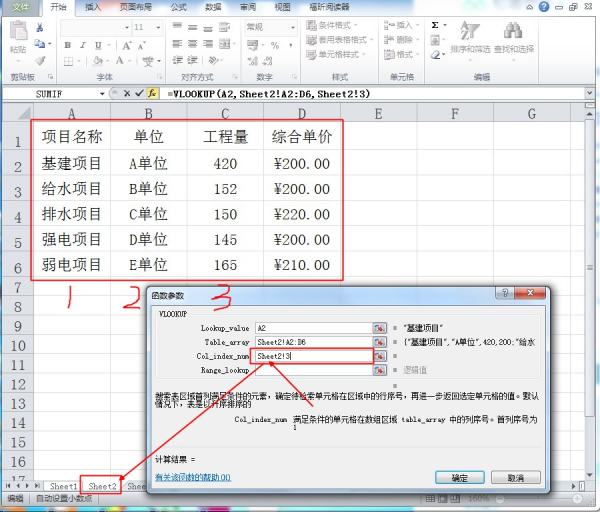Click the Excel Help question mark icon
The image size is (600, 512).
[544, 7]
